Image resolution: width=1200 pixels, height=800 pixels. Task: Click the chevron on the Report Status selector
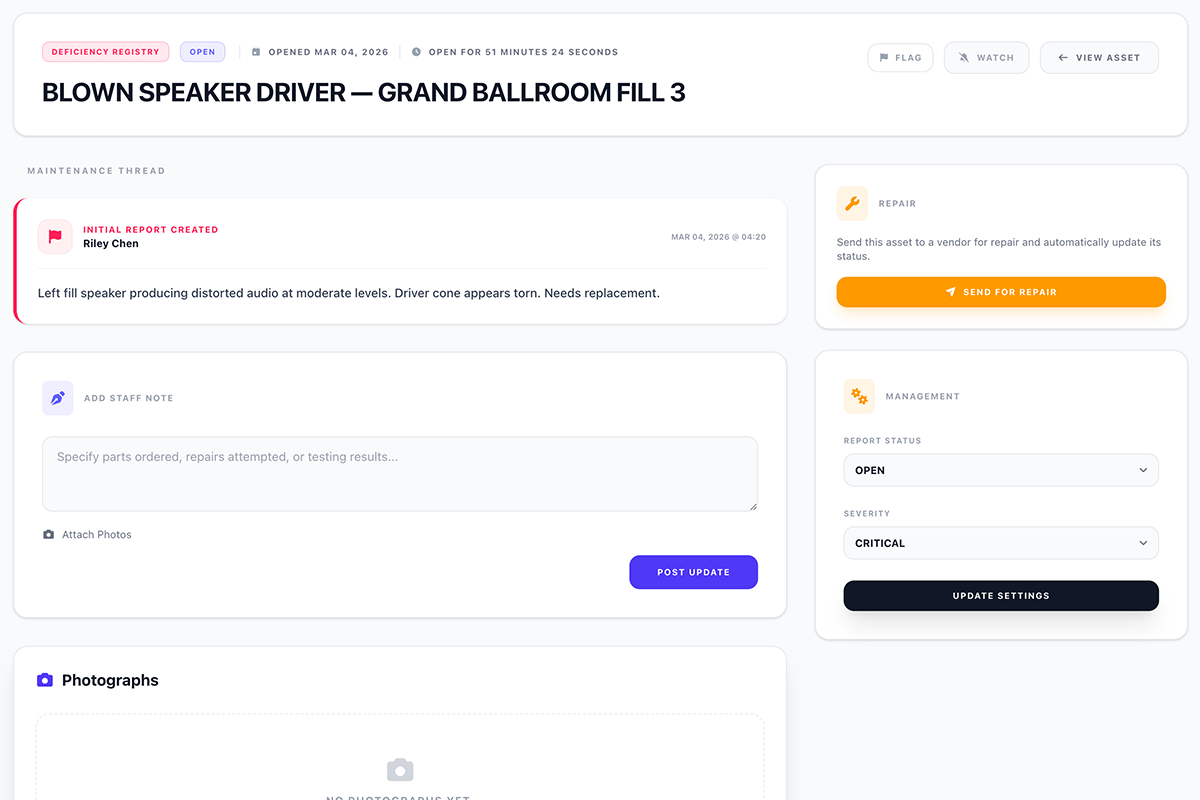(x=1143, y=470)
